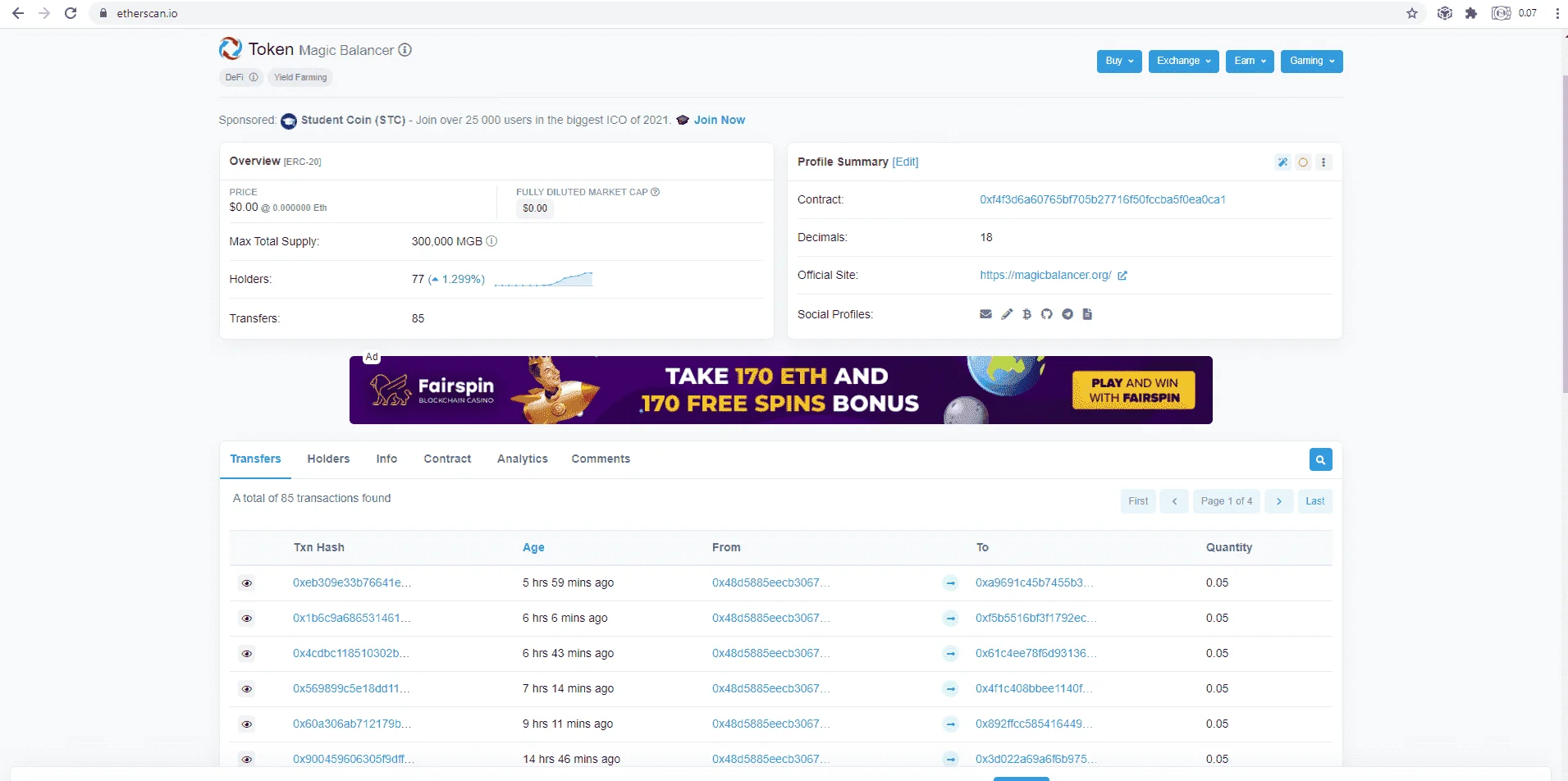Screen dimensions: 1568x781
Task: Click the arrow icon in the 0xf5b5516bf3f1792ec row
Action: pos(950,619)
